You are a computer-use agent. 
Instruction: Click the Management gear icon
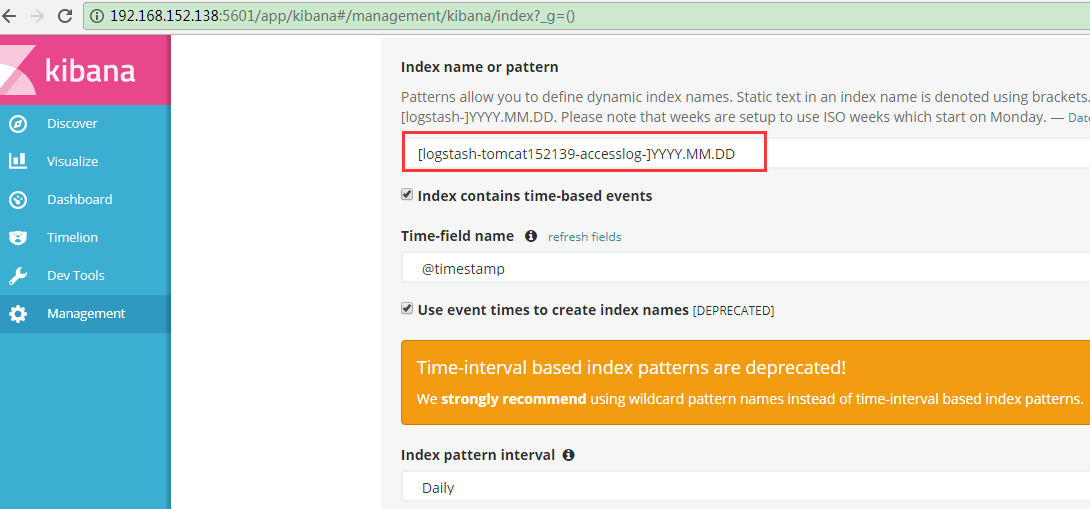18,314
